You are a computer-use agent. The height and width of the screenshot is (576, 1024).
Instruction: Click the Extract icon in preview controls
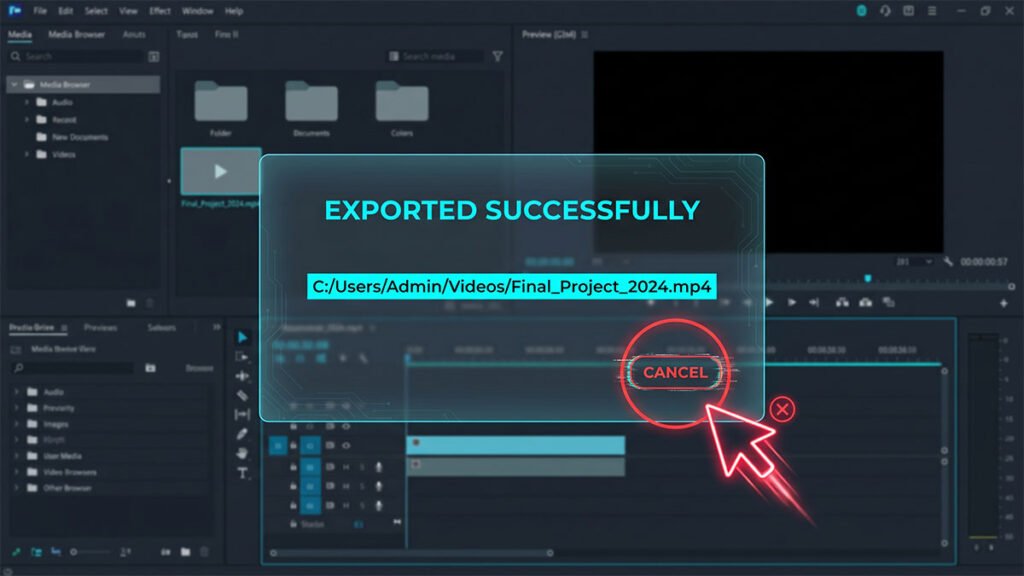pos(865,302)
